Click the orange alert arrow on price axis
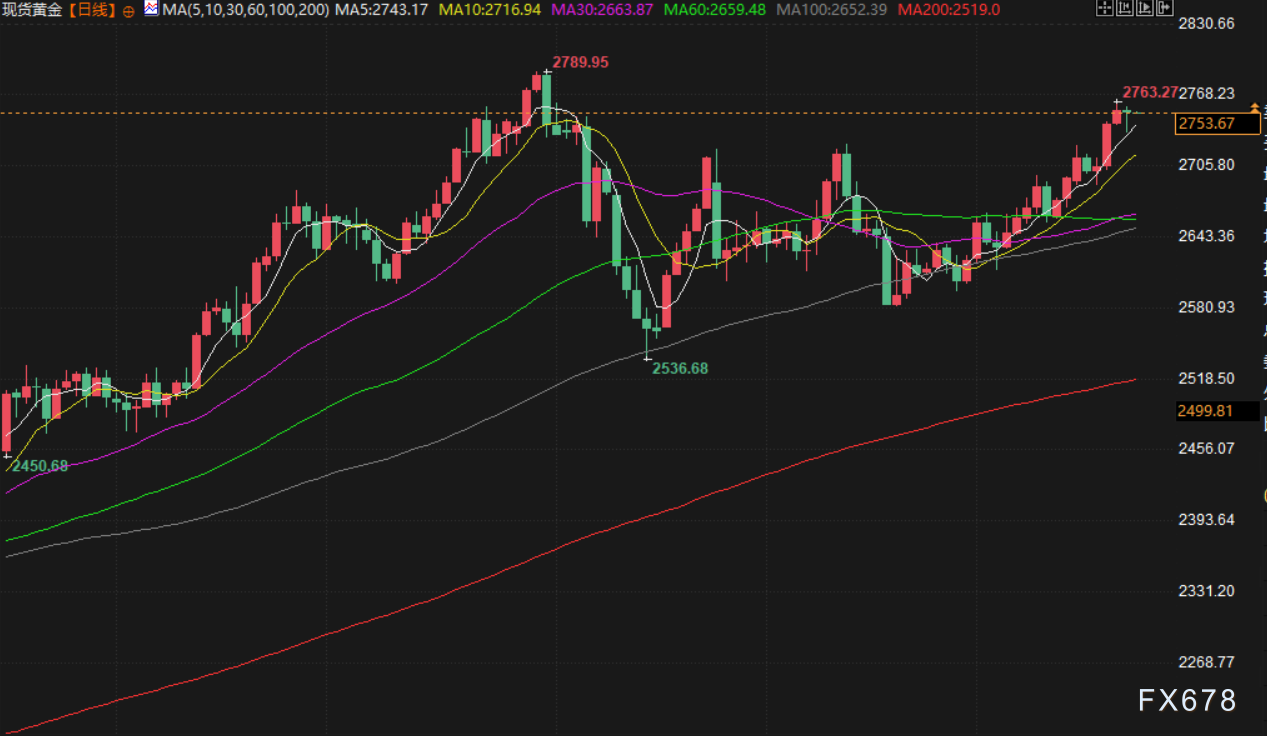Screen dimensions: 1267x736 point(1254,107)
